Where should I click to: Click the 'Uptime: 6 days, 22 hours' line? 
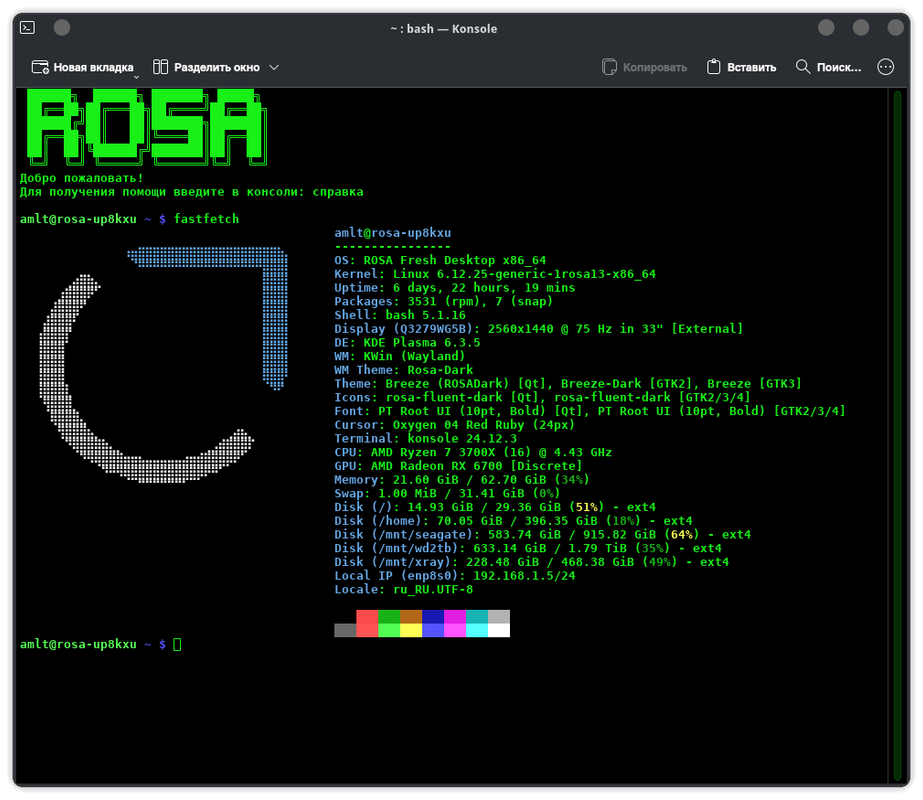point(455,287)
